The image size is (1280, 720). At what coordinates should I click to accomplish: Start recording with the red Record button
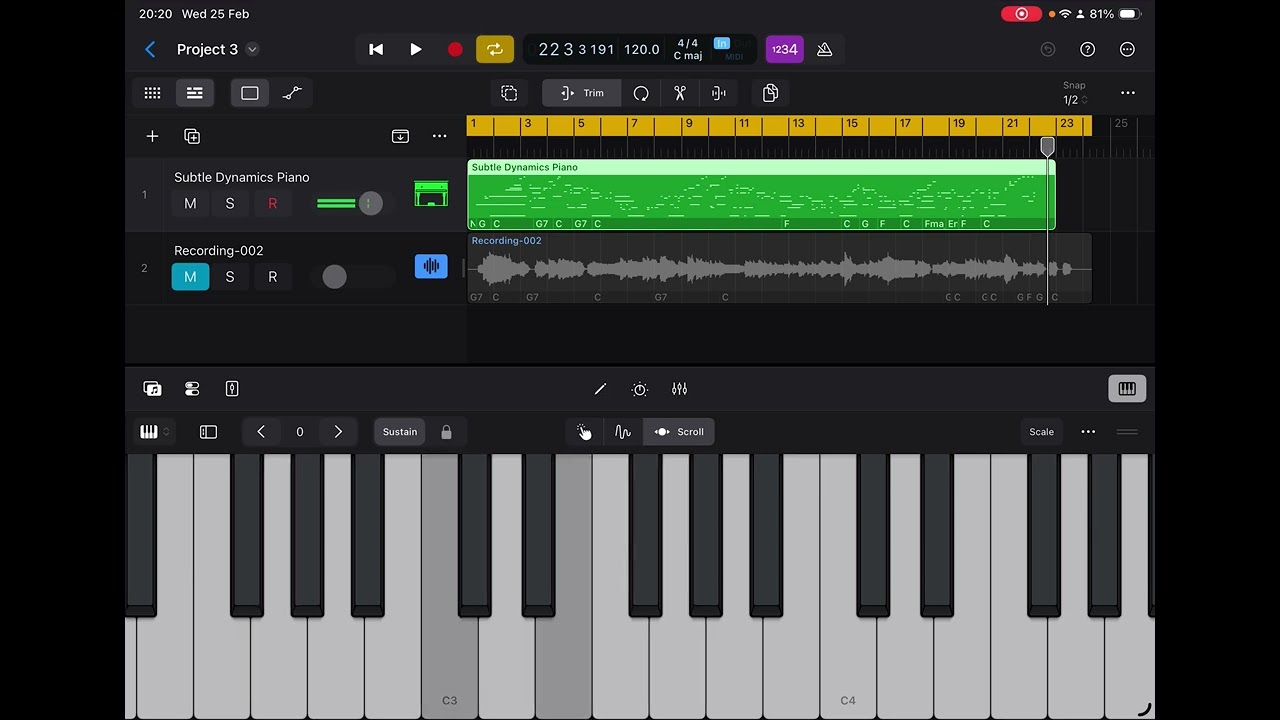[455, 49]
